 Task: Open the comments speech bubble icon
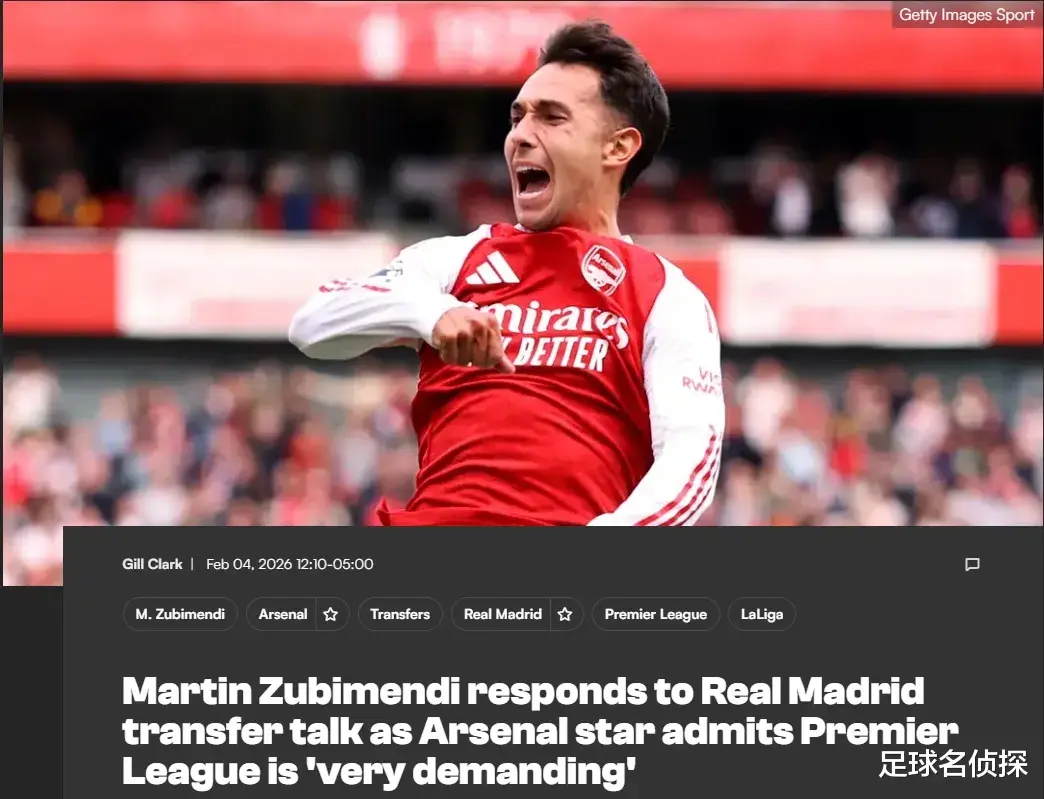point(972,565)
